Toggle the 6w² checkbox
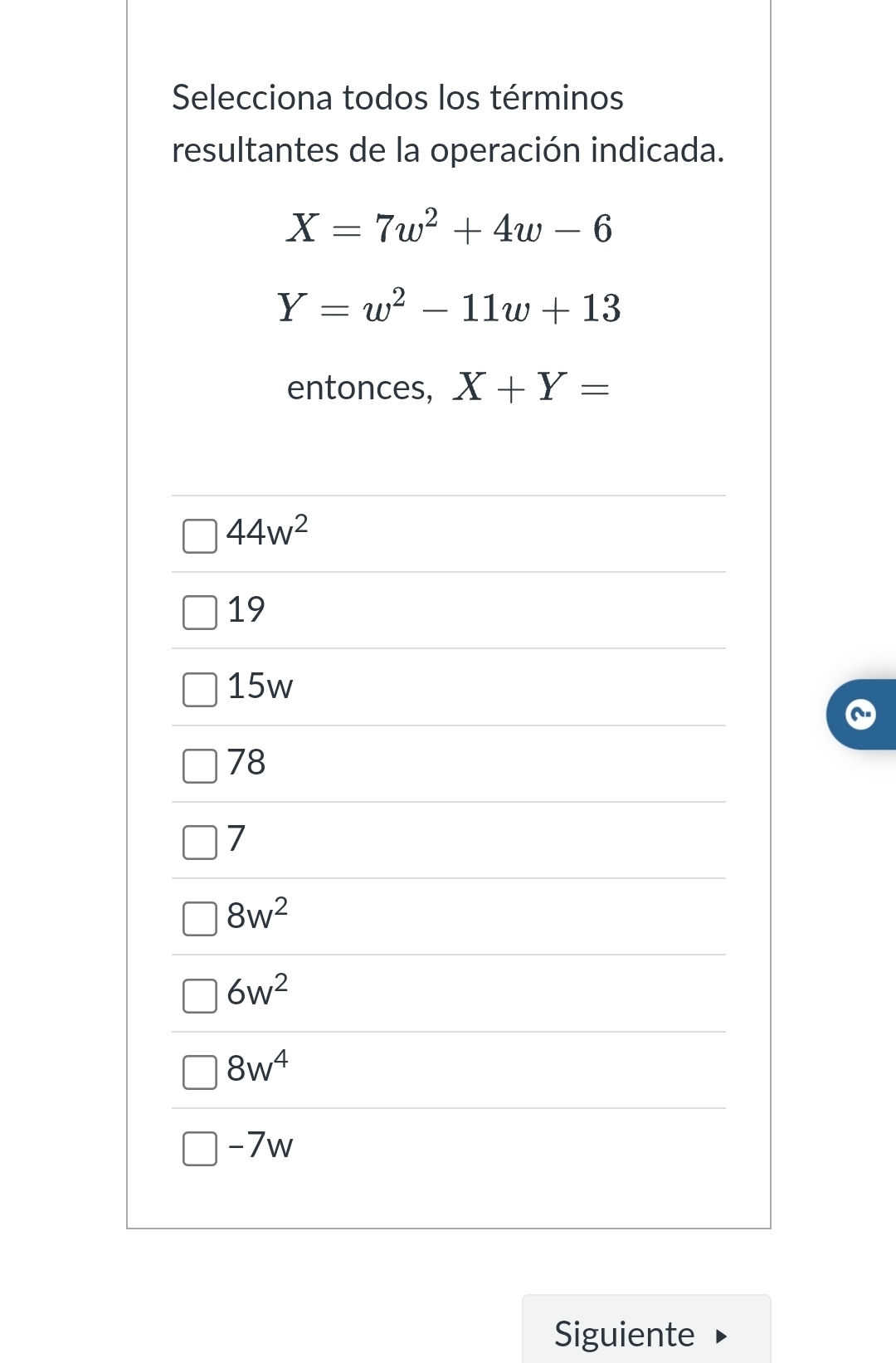The image size is (896, 1363). coord(200,995)
